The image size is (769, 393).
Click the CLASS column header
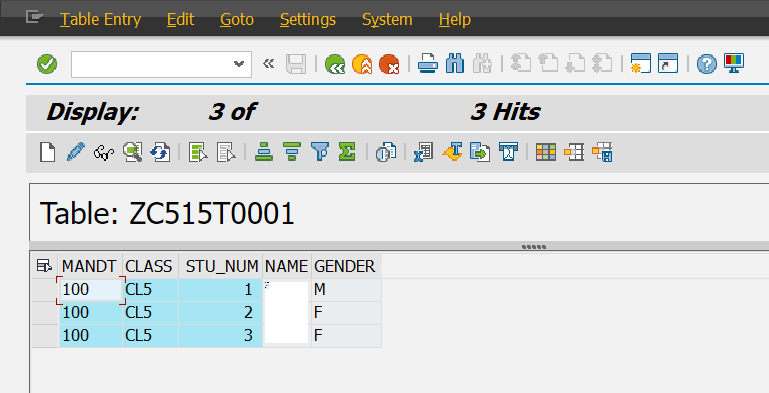point(150,266)
